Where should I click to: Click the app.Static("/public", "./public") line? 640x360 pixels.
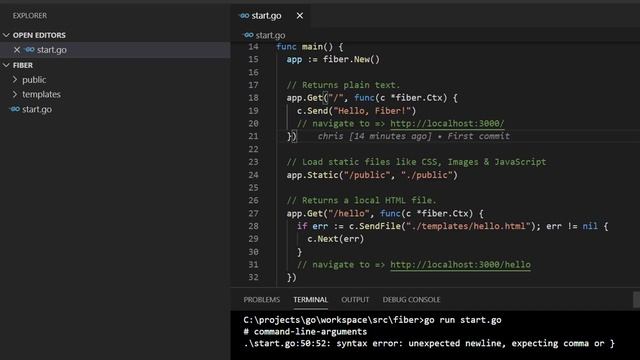pos(372,175)
